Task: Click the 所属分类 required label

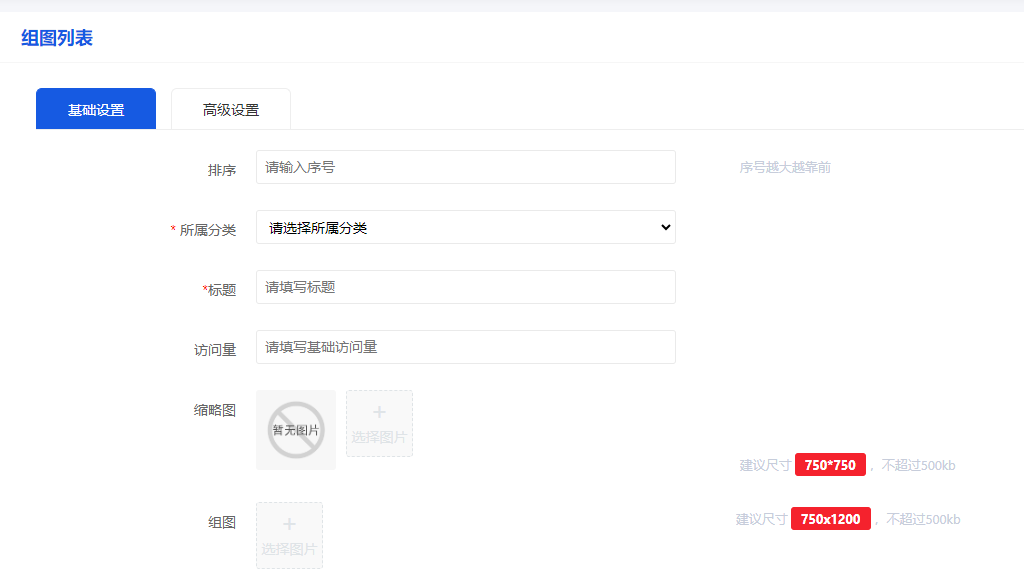Action: (x=207, y=230)
